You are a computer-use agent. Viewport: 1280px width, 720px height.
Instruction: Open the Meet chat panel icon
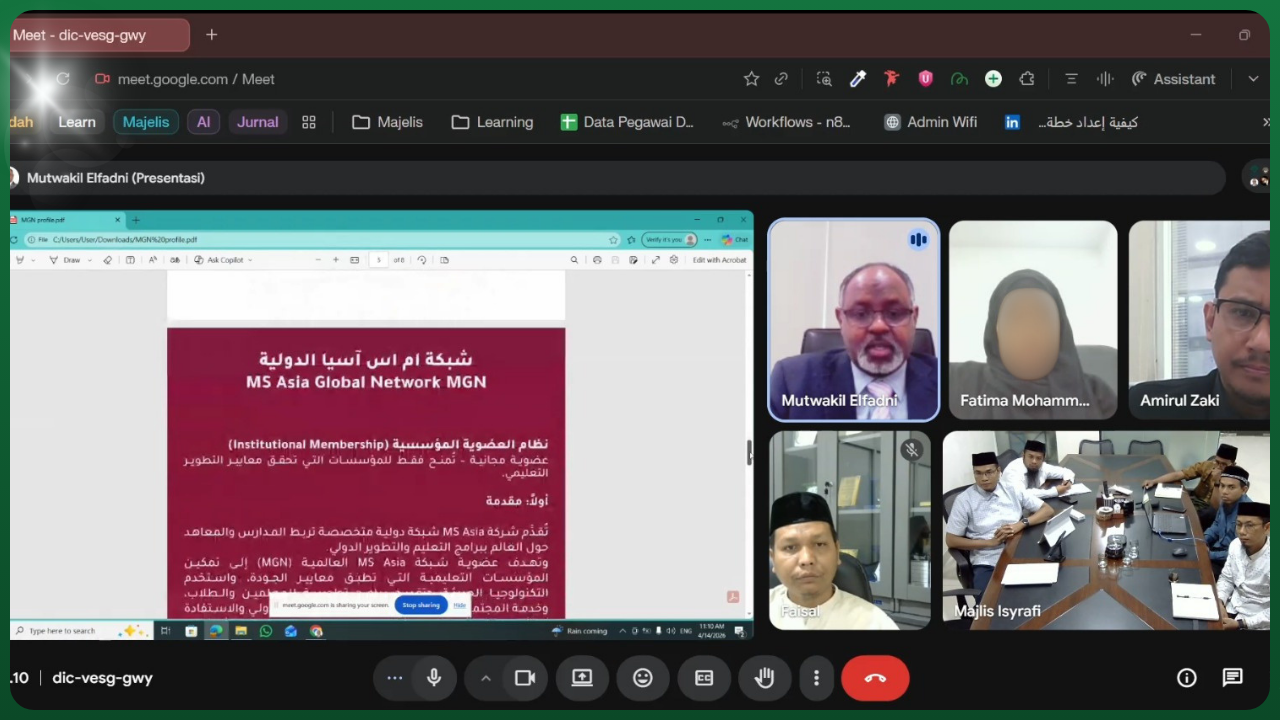pos(1233,678)
